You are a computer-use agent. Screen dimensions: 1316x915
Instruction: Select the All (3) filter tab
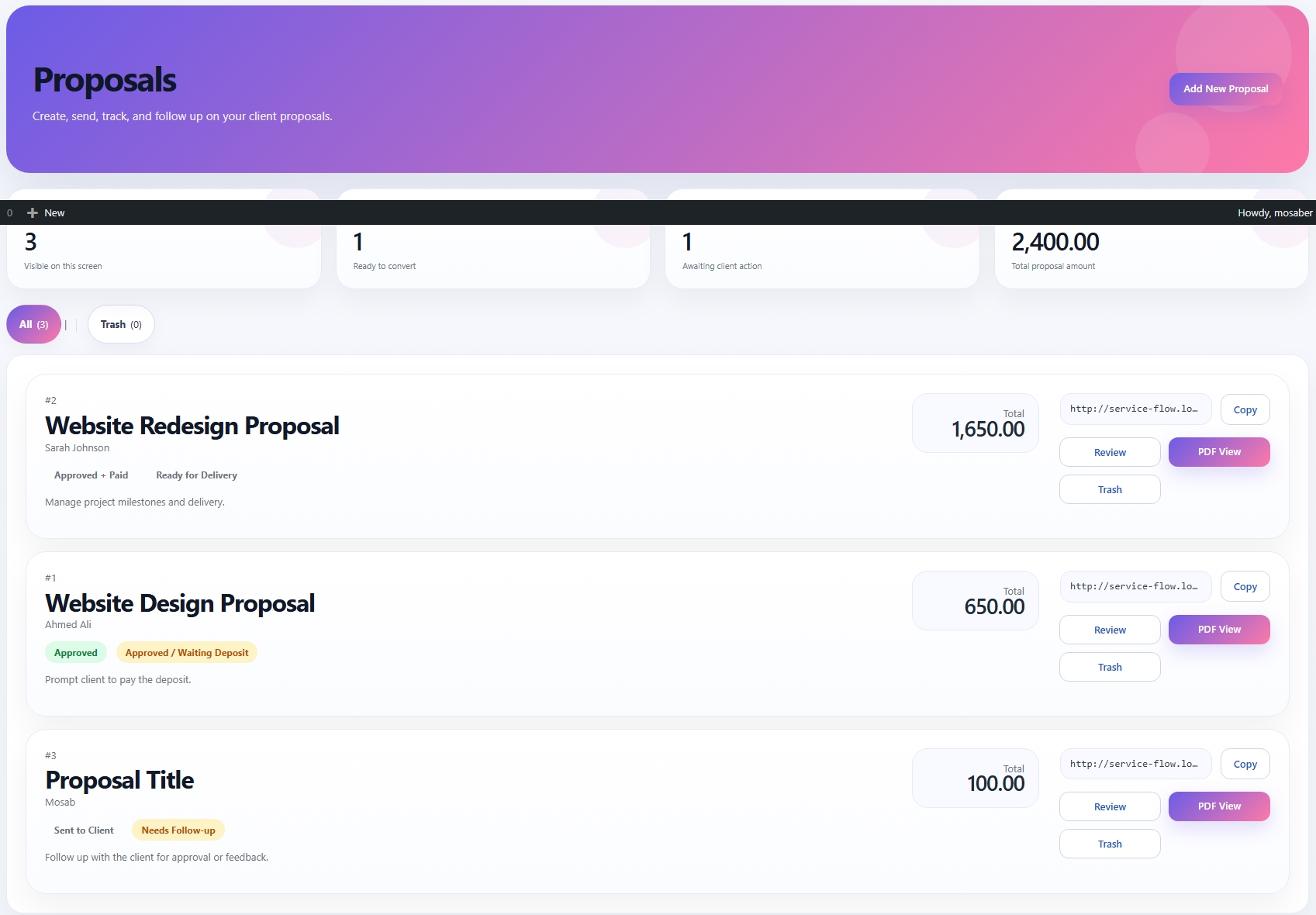click(x=33, y=324)
